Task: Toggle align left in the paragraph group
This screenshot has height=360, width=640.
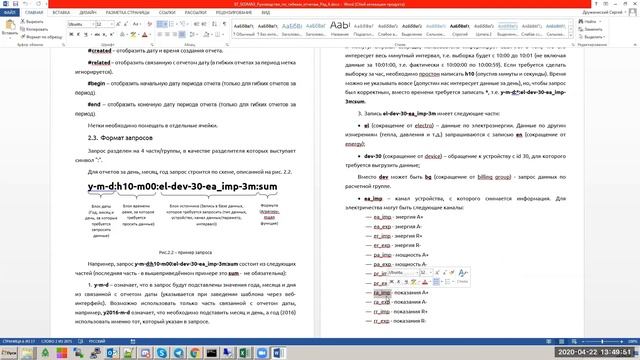Action: [x=160, y=35]
